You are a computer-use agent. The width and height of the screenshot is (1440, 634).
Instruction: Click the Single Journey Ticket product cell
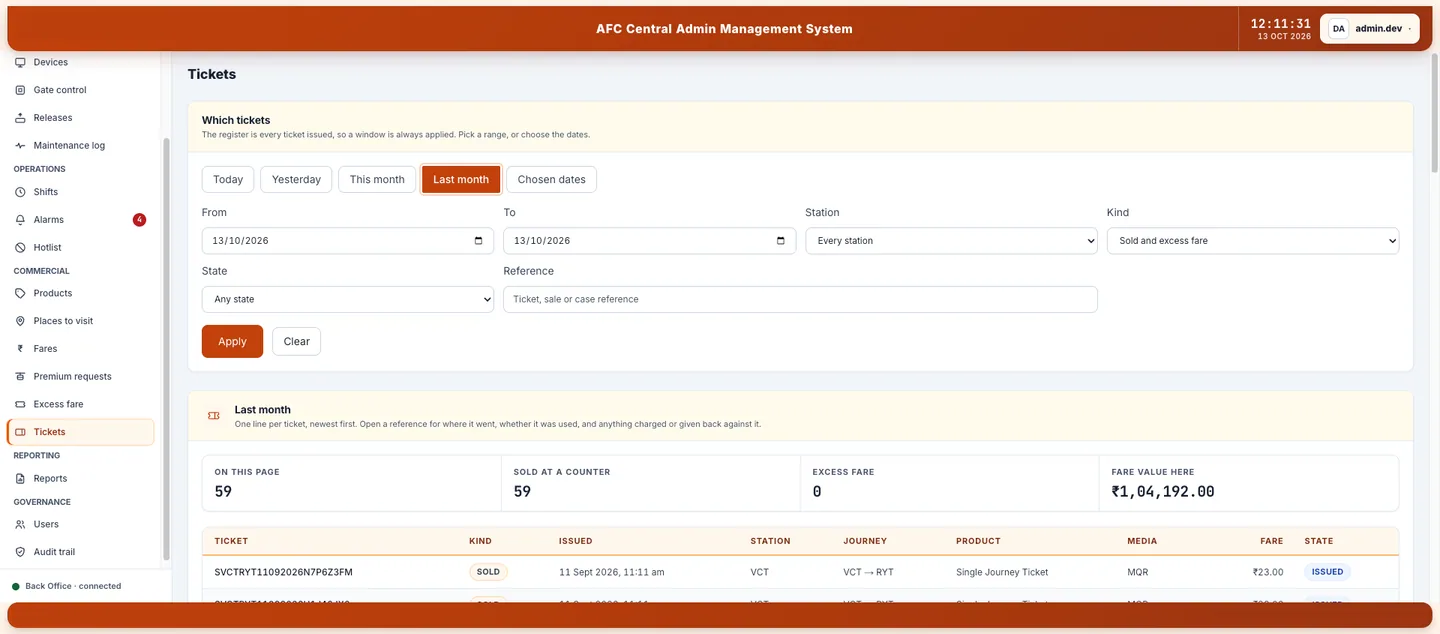point(1002,572)
